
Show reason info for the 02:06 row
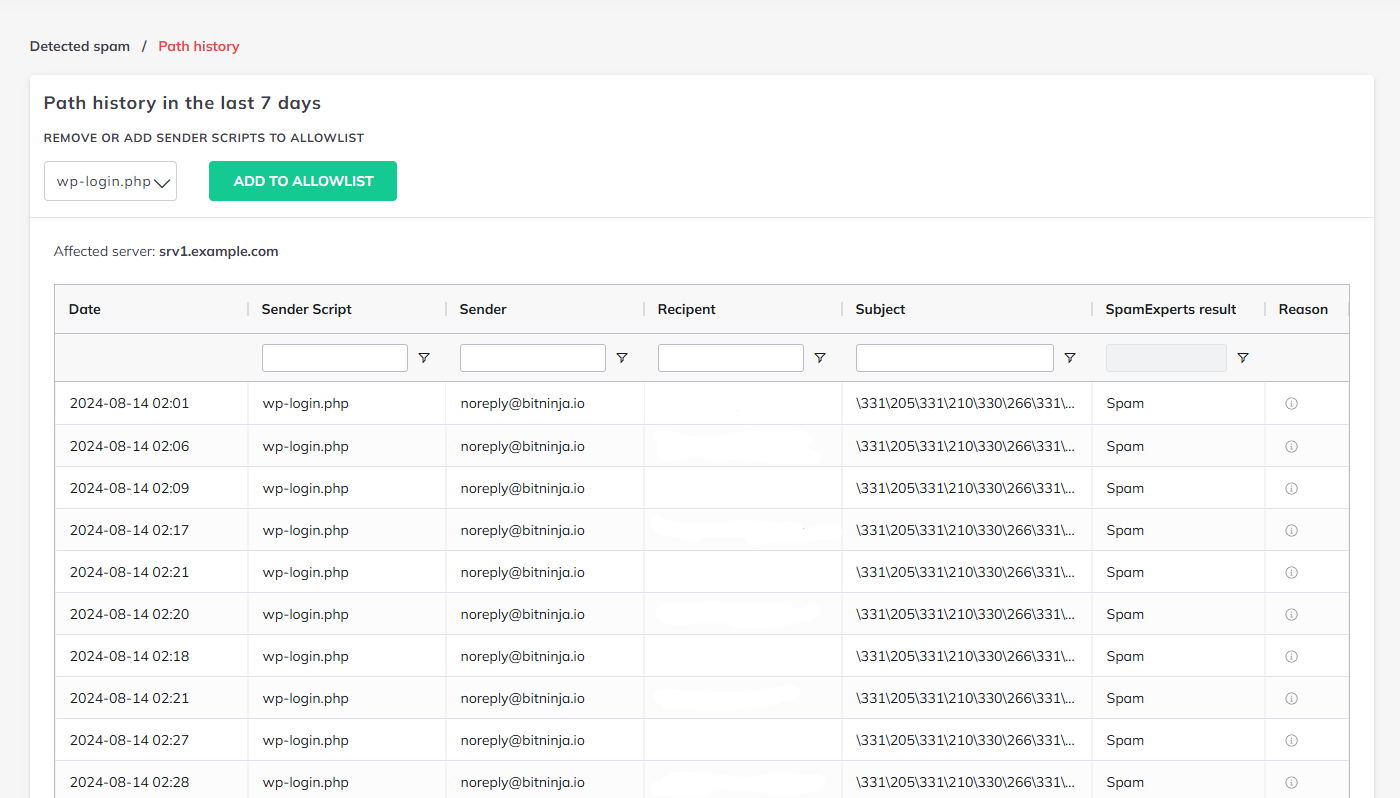pyautogui.click(x=1291, y=446)
